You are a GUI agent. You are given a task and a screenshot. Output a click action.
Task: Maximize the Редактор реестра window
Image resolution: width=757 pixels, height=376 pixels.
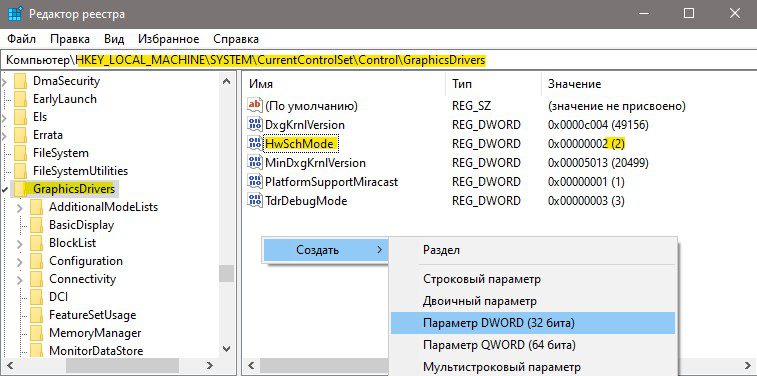coord(689,14)
